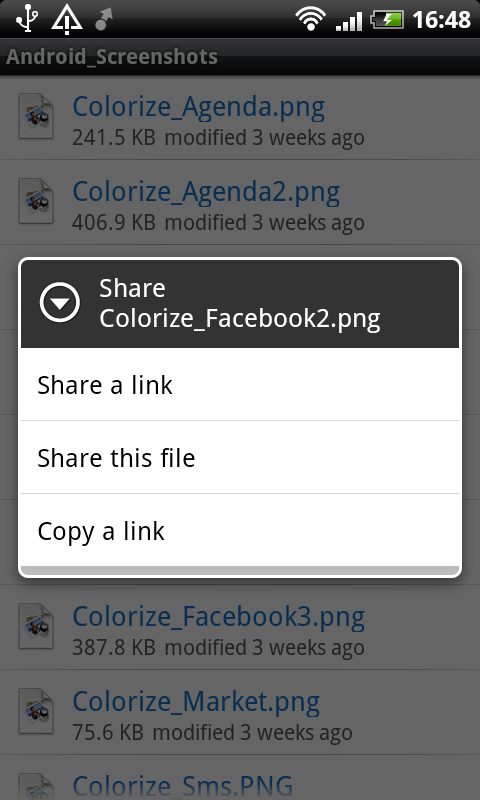480x800 pixels.
Task: Select Copy a link option
Action: click(x=240, y=531)
